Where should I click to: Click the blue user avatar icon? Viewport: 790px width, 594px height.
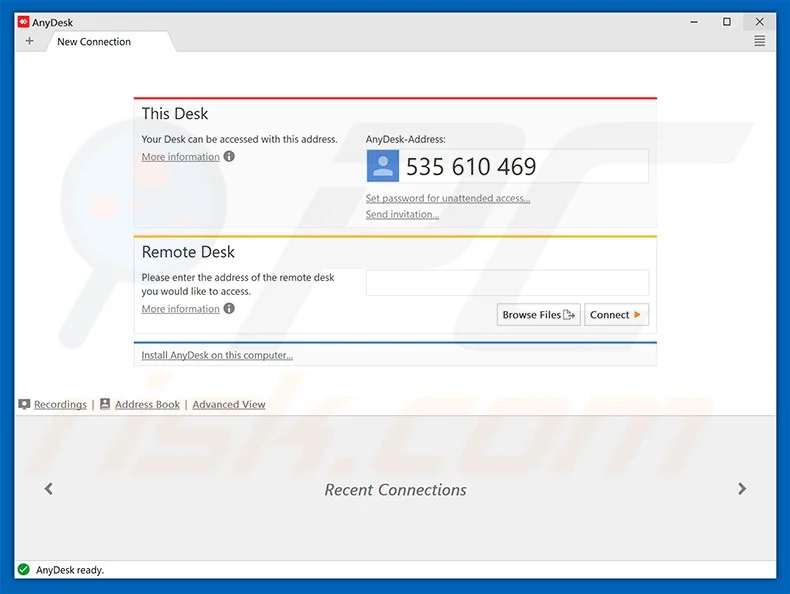point(382,166)
